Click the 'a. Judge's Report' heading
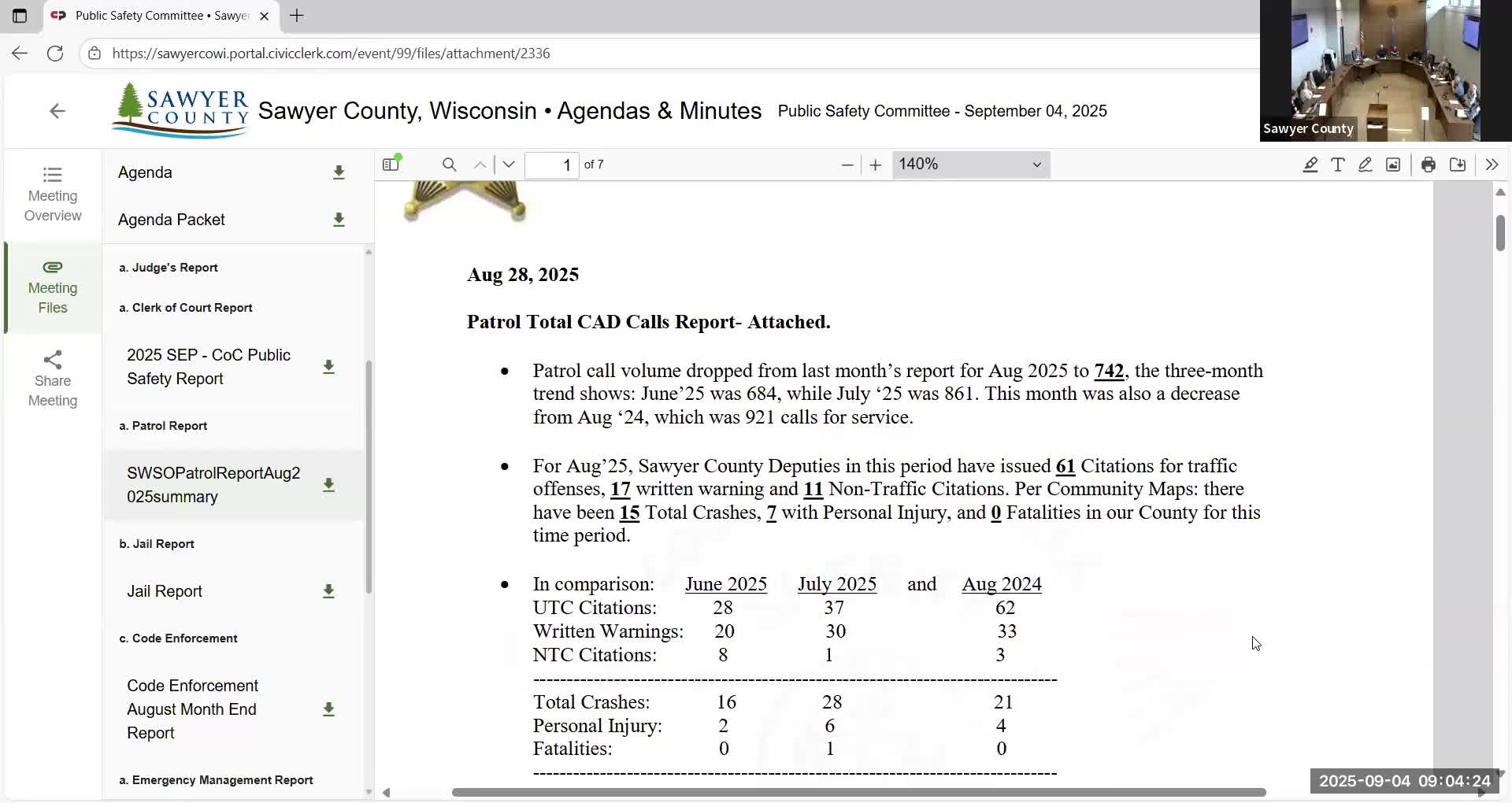Viewport: 1512px width, 803px height. tap(169, 268)
